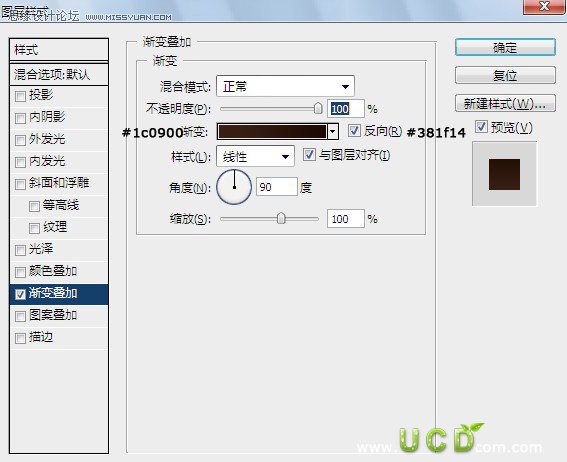Image resolution: width=567 pixels, height=462 pixels.
Task: Select the 图案叠加 entry label
Action: pos(53,315)
